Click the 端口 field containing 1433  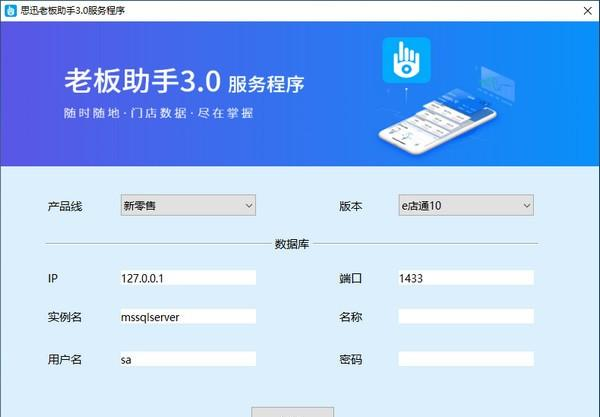coord(466,278)
